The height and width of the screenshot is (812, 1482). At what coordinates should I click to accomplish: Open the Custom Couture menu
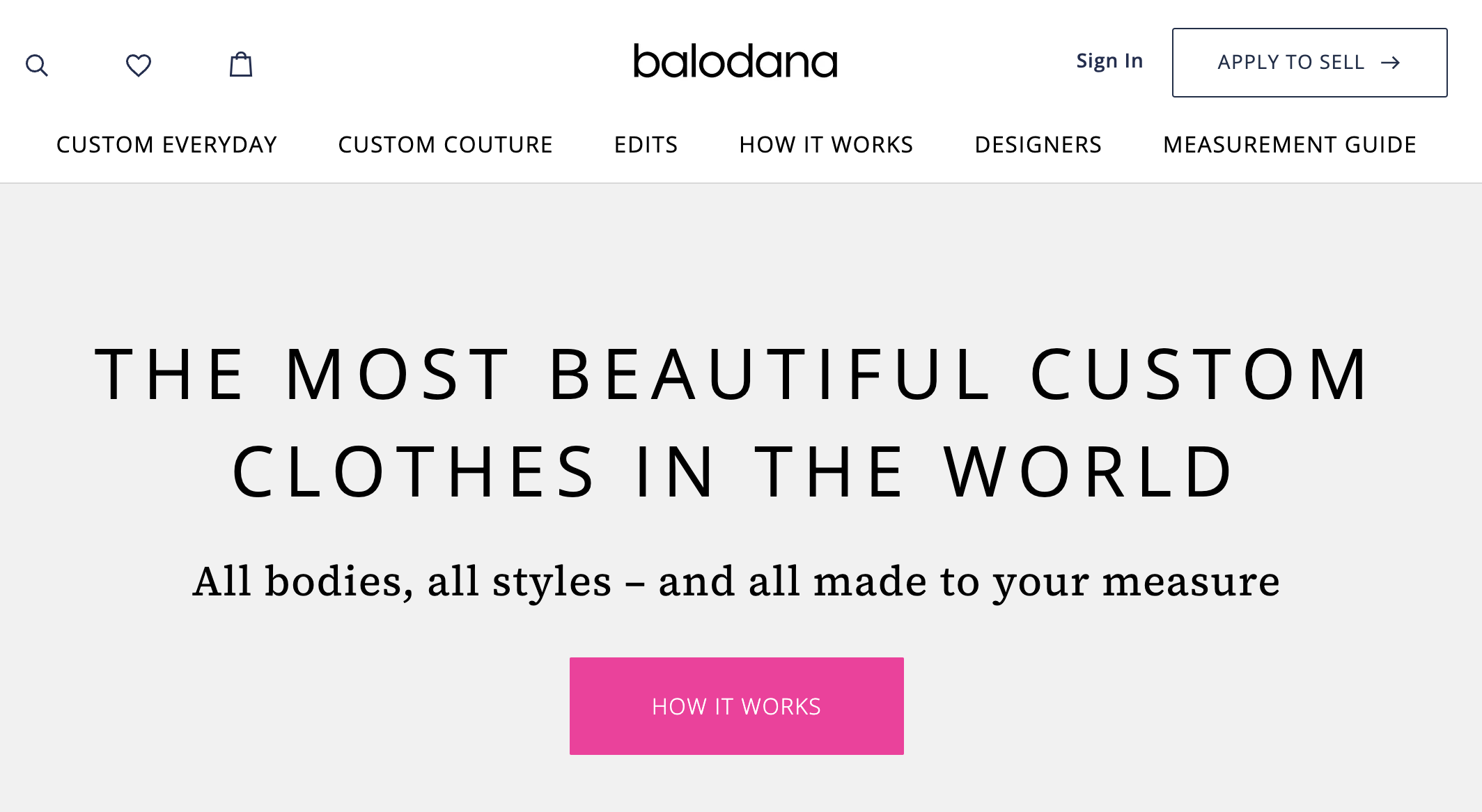click(446, 145)
